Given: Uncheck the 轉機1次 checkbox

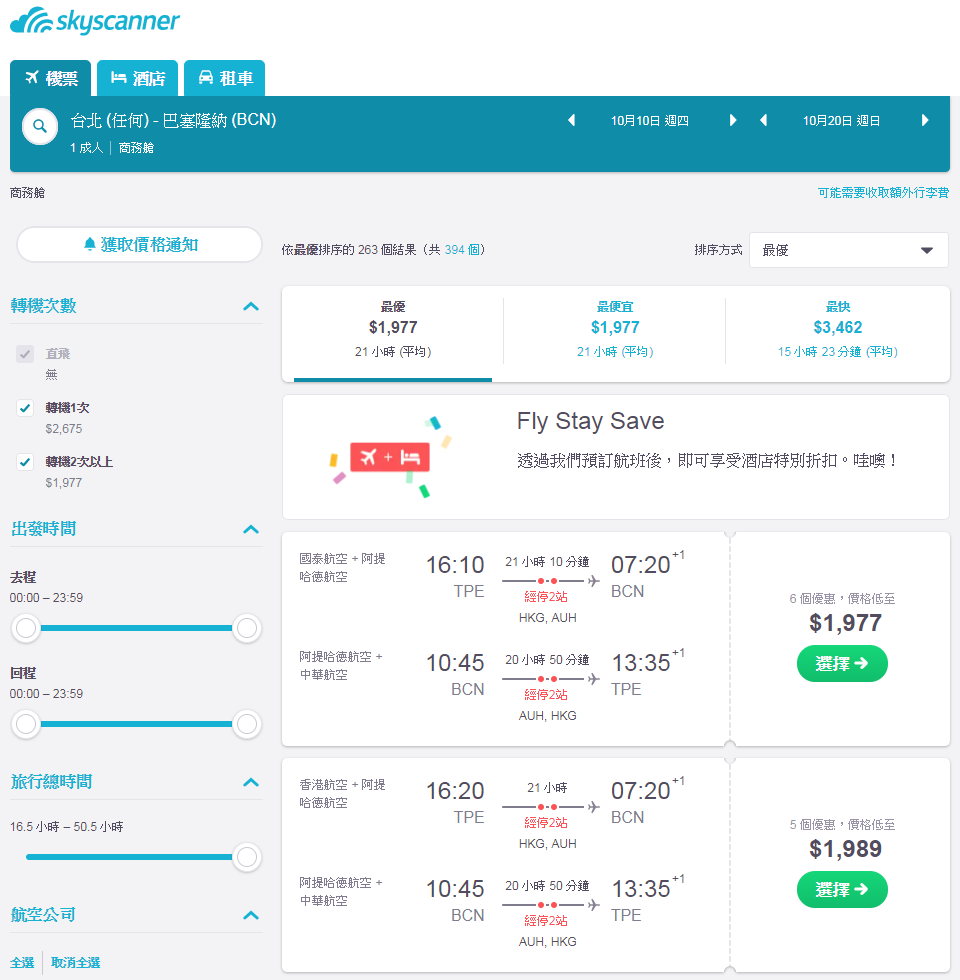Looking at the screenshot, I should point(25,408).
